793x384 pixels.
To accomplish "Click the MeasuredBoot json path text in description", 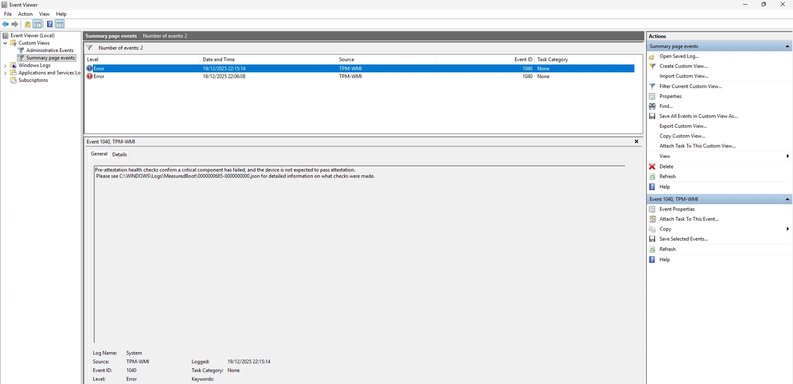I will (190, 177).
